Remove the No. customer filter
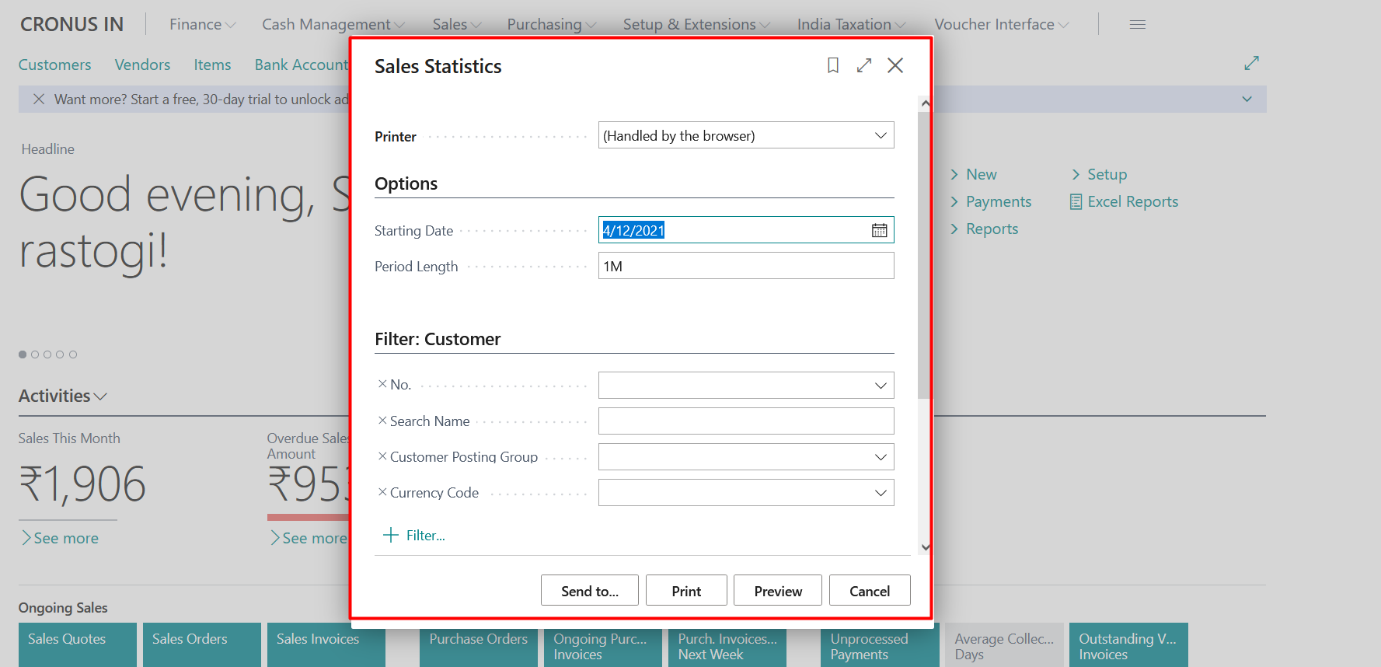This screenshot has height=667, width=1381. pos(384,384)
